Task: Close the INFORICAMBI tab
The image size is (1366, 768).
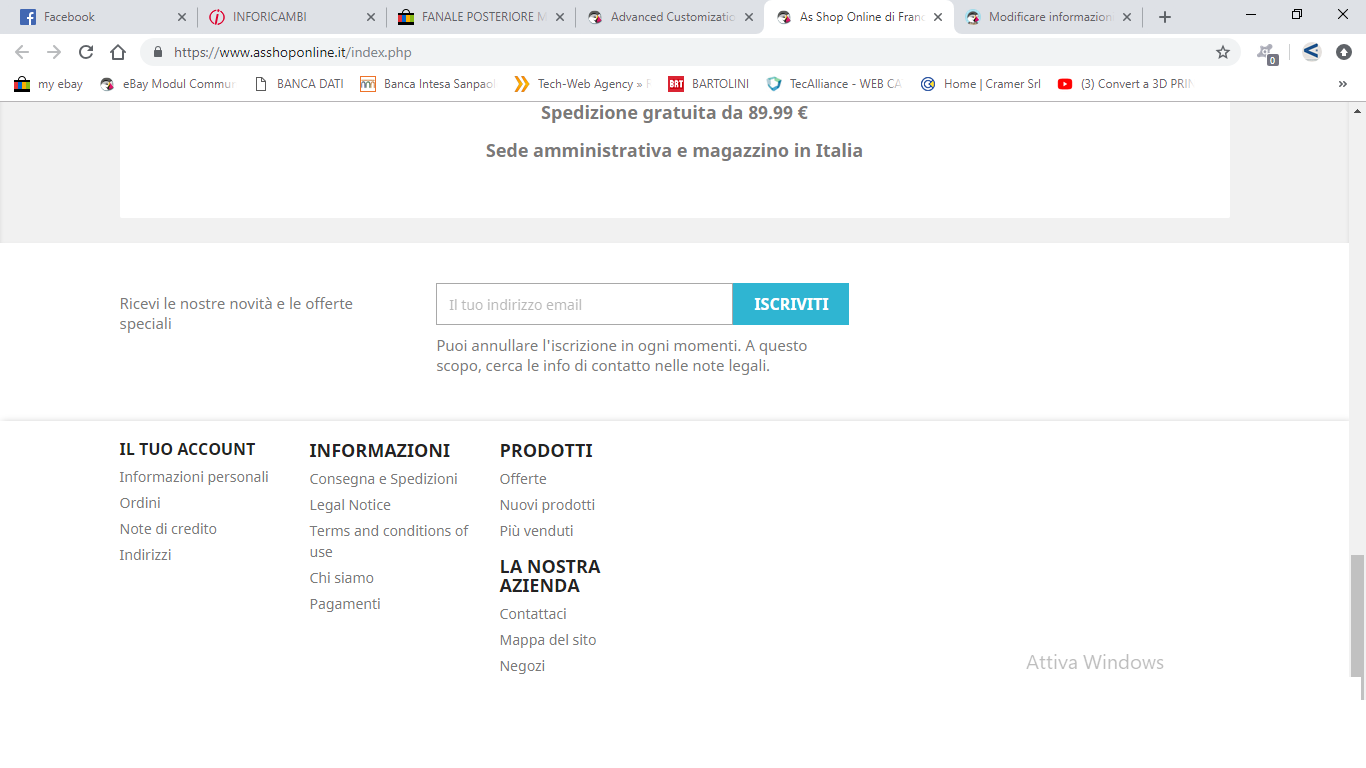Action: pyautogui.click(x=371, y=17)
